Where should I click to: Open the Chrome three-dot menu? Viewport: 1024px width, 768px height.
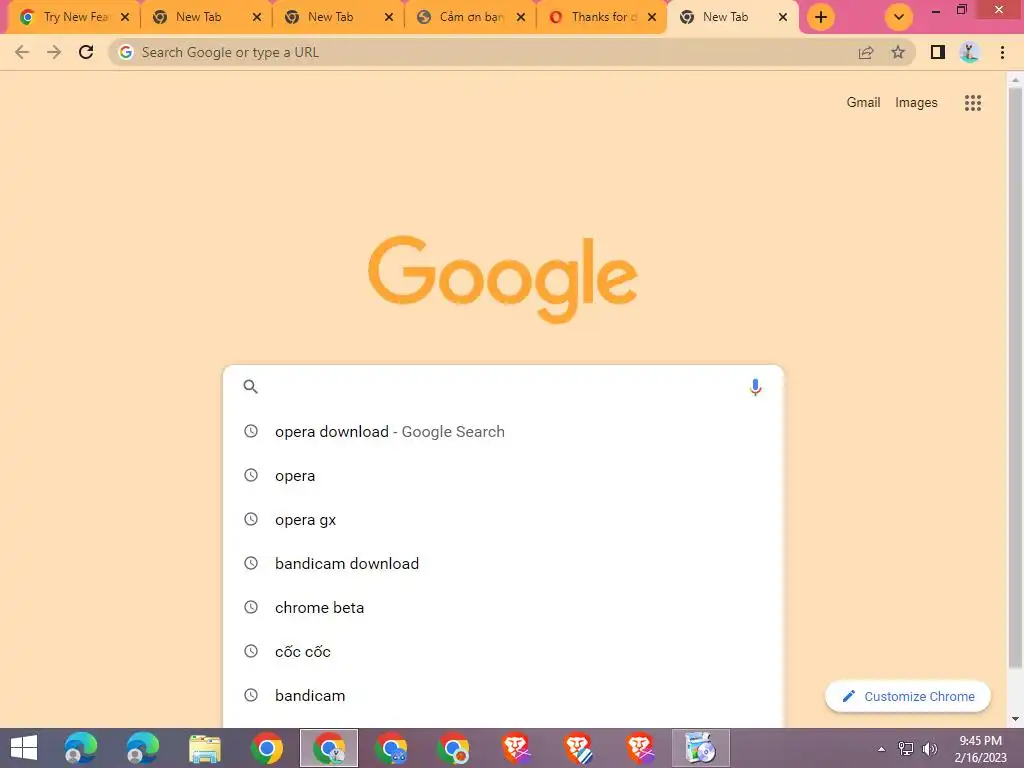[x=1002, y=52]
